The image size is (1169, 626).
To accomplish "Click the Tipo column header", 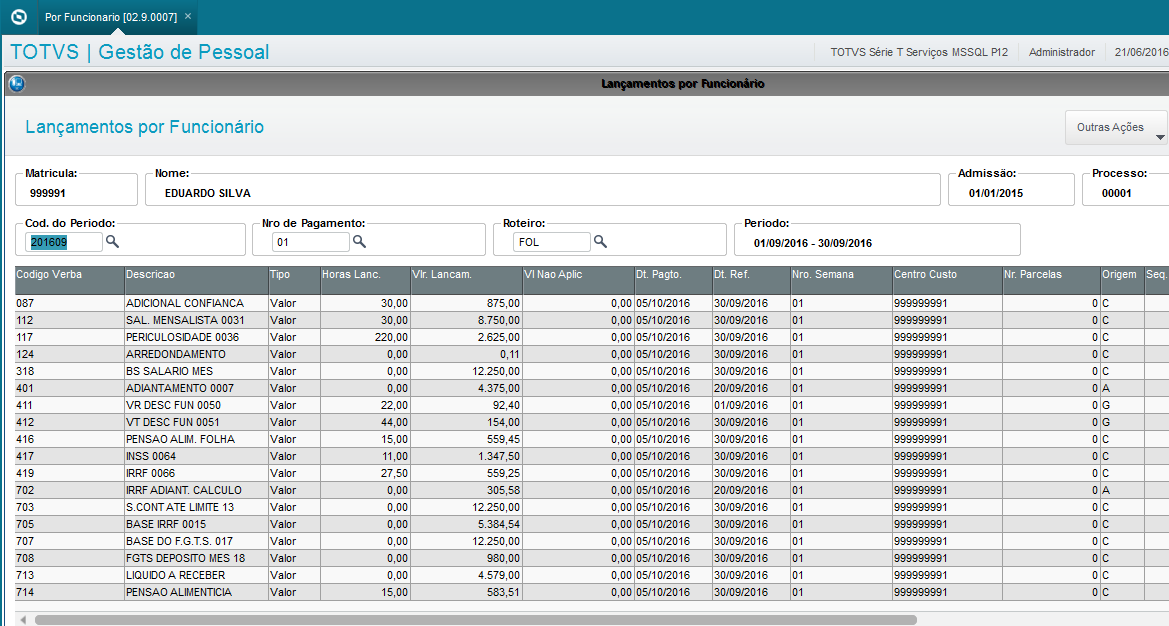I will (294, 279).
